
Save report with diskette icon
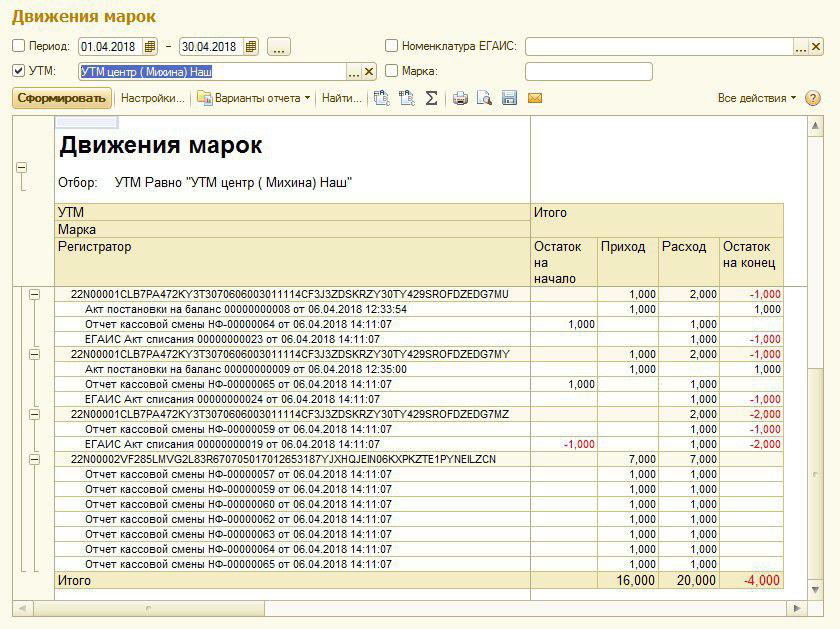pyautogui.click(x=509, y=98)
